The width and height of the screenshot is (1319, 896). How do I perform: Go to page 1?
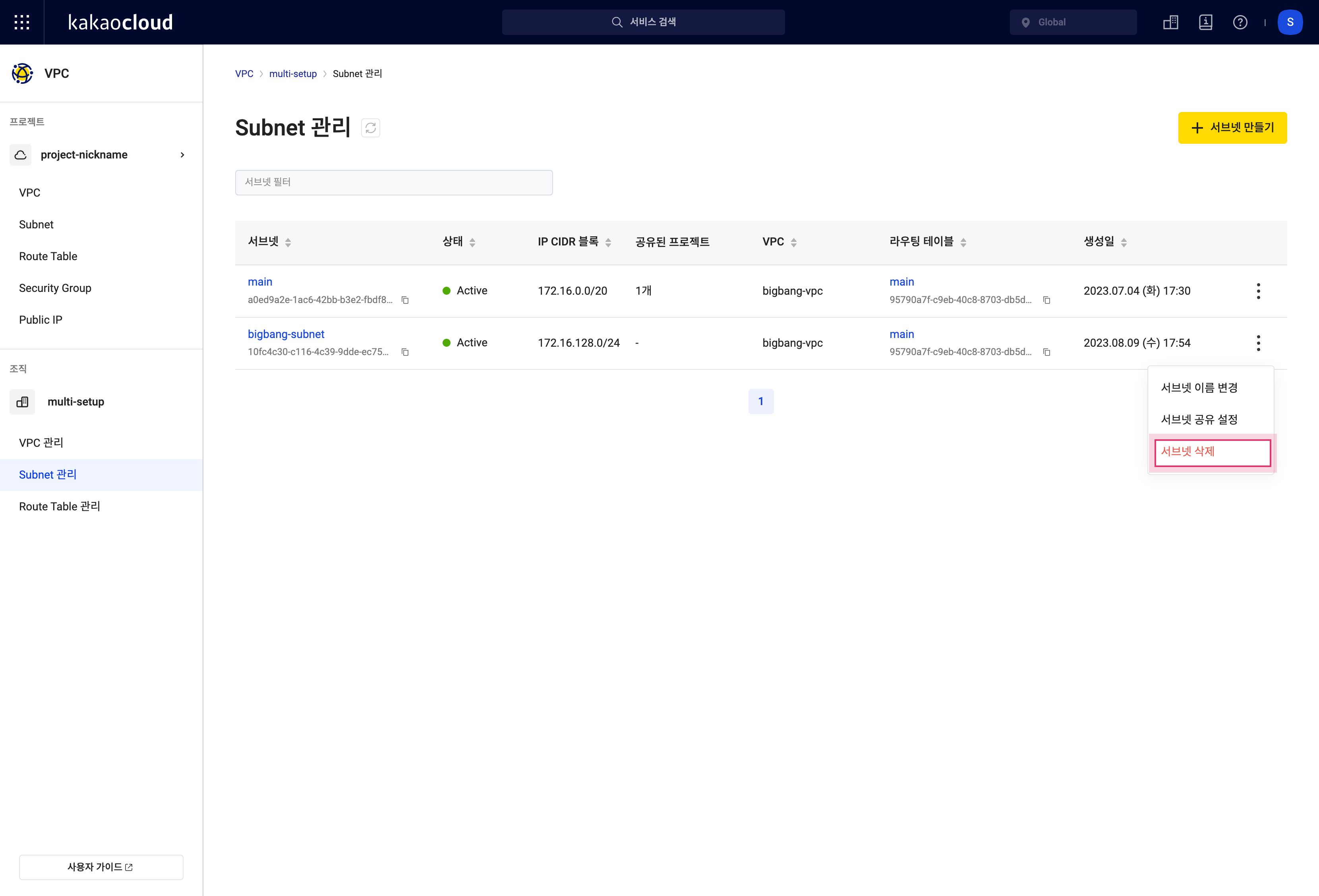pyautogui.click(x=761, y=402)
